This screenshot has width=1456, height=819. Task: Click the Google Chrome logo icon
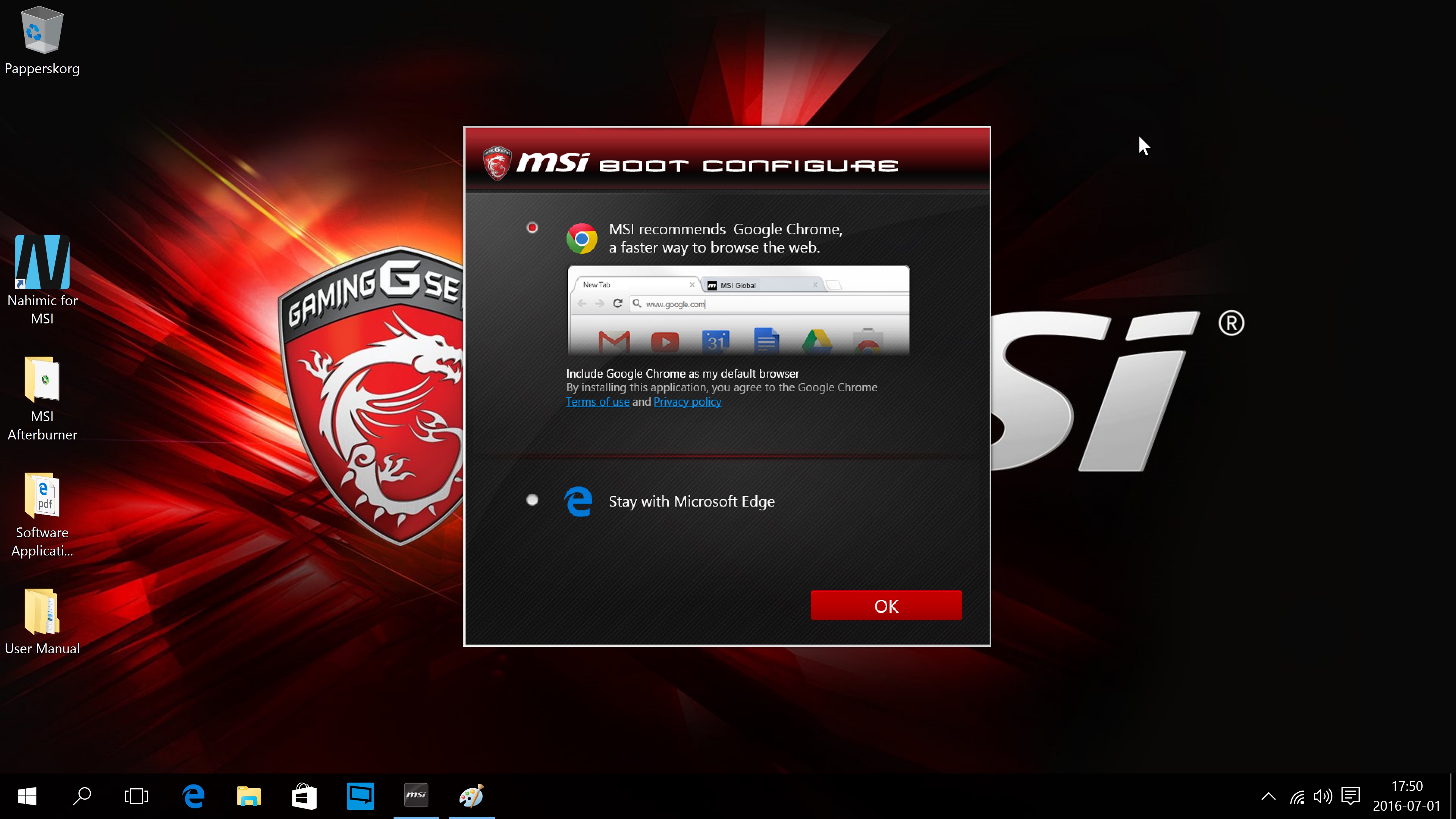[x=582, y=238]
